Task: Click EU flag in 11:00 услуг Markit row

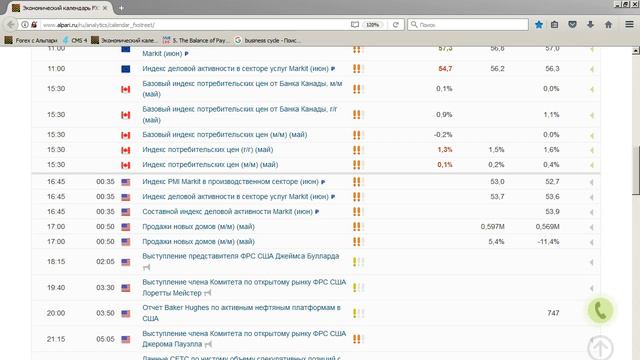Action: pos(126,69)
